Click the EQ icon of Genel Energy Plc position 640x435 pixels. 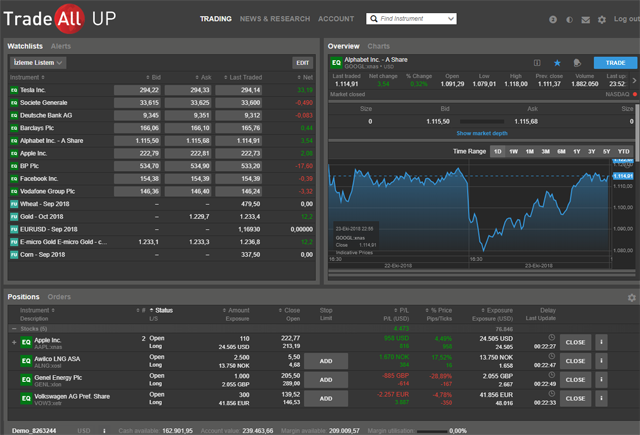26,380
